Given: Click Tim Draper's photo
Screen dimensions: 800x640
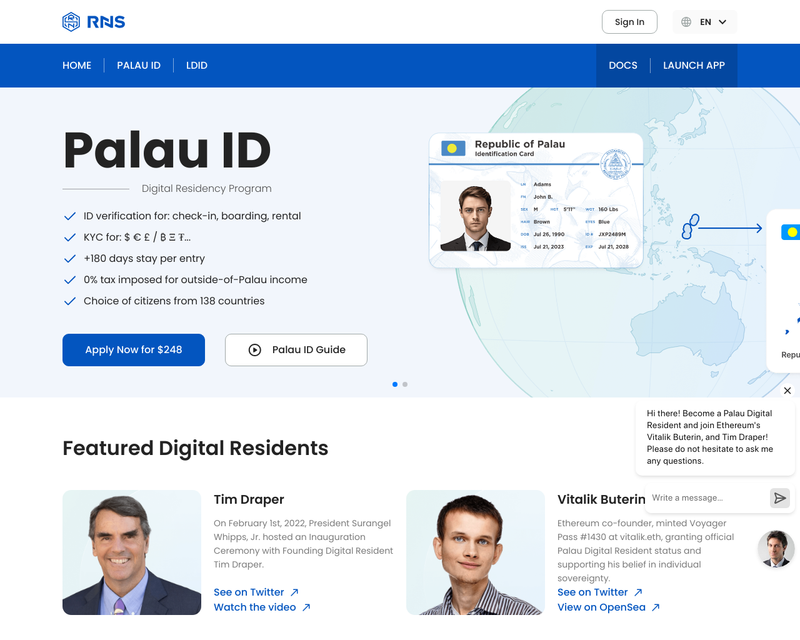Looking at the screenshot, I should (x=132, y=553).
